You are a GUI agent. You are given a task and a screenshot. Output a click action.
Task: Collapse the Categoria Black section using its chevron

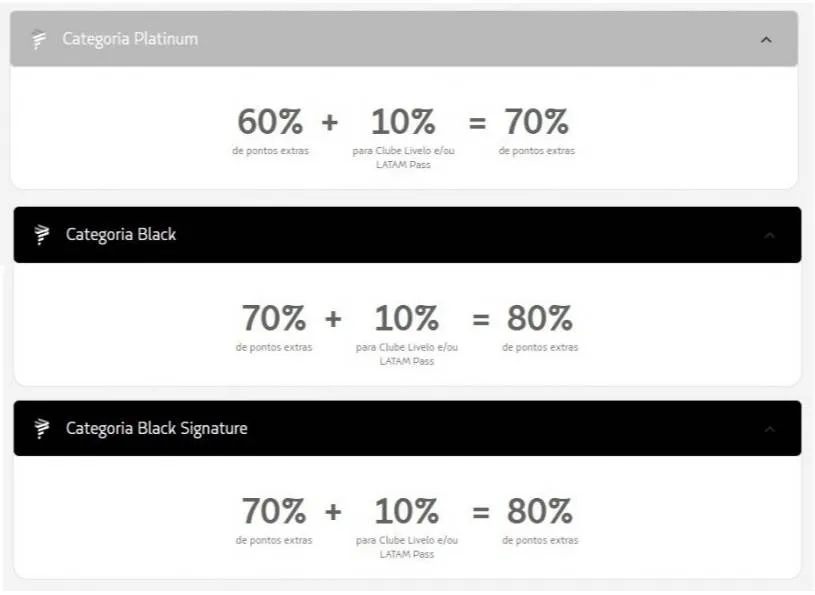[x=769, y=235]
